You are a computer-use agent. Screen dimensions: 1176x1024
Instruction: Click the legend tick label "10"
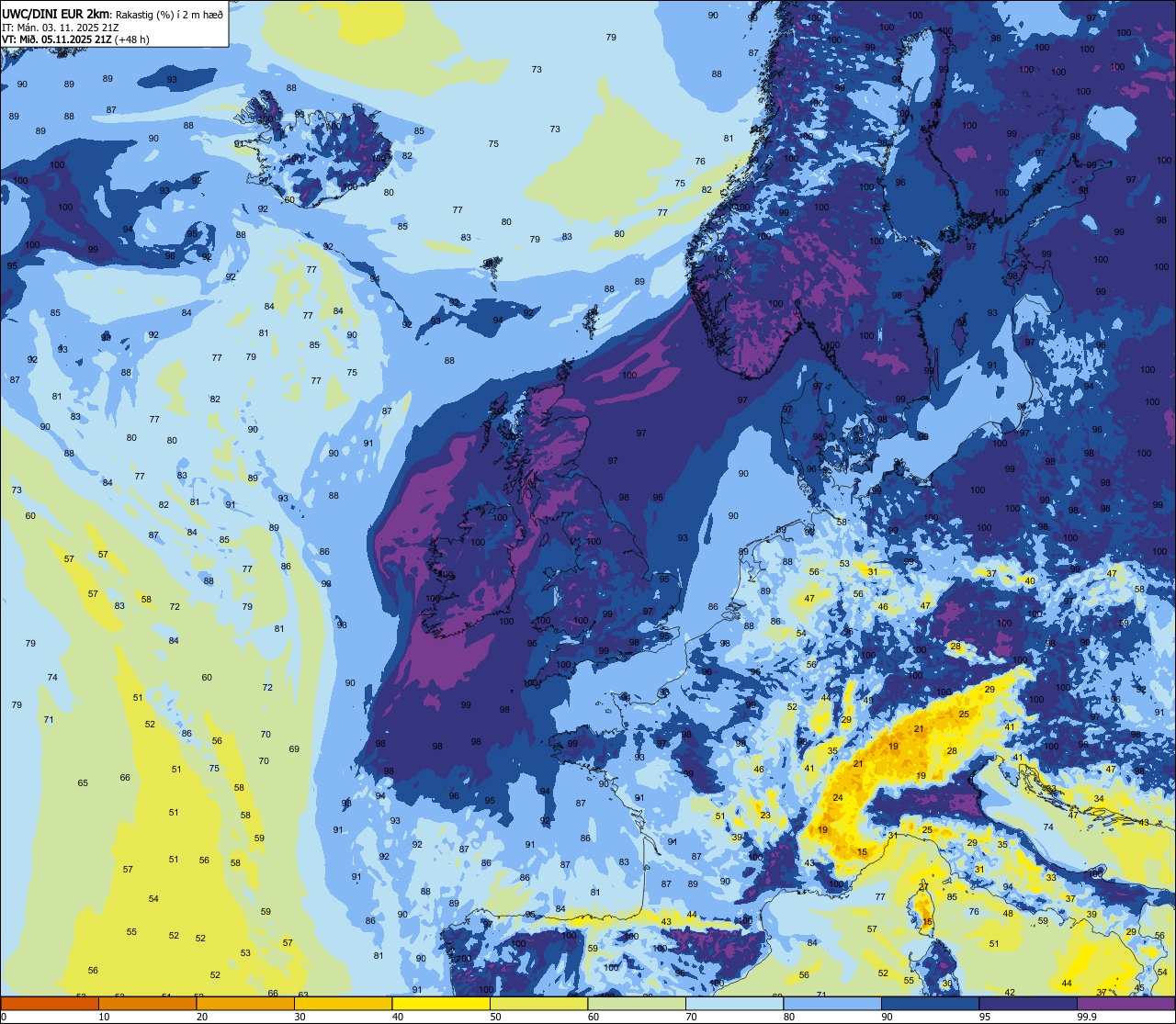point(104,1017)
